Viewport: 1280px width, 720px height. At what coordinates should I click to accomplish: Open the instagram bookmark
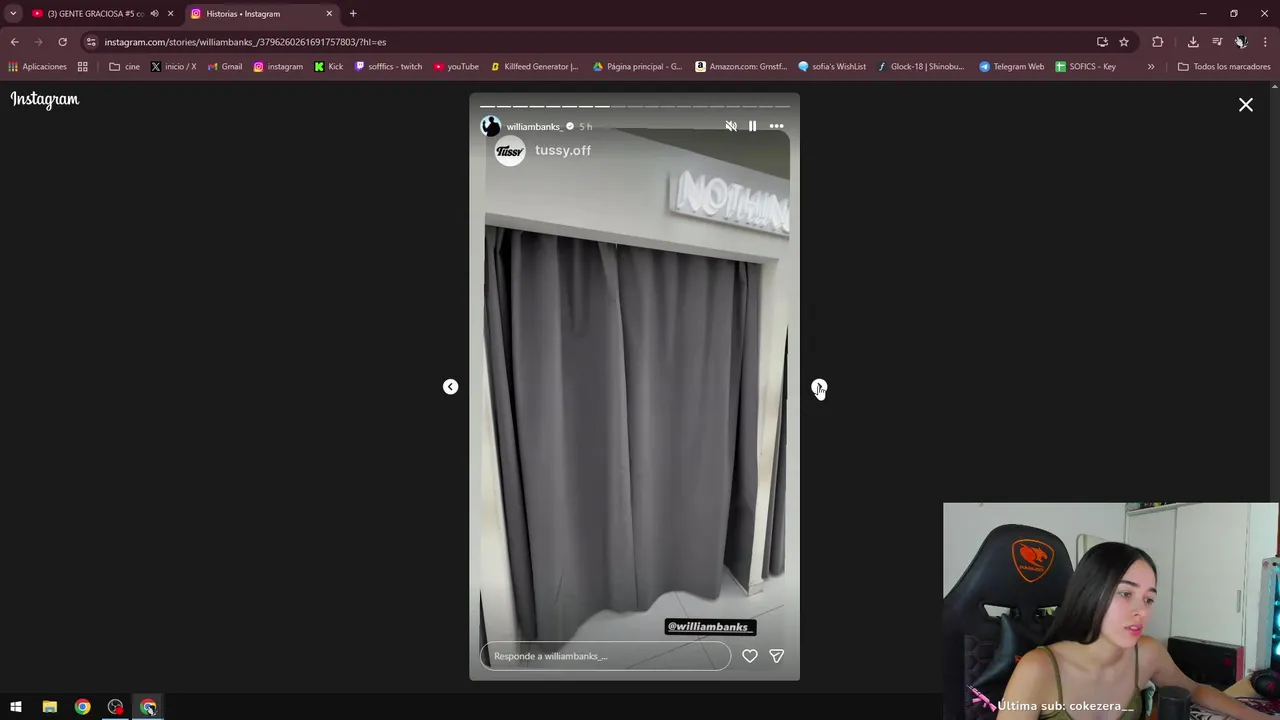[278, 67]
